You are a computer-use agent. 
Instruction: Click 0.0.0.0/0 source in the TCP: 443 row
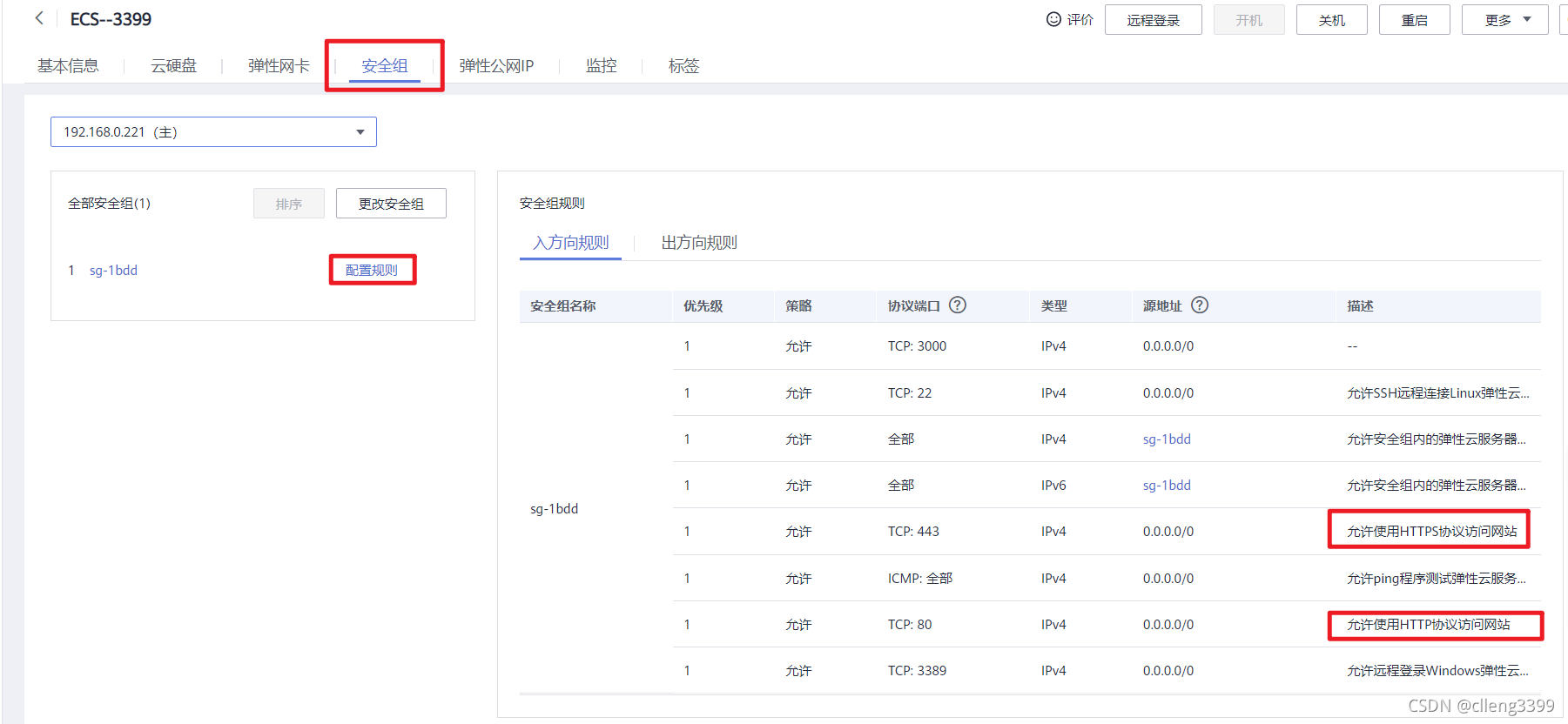coord(1168,532)
